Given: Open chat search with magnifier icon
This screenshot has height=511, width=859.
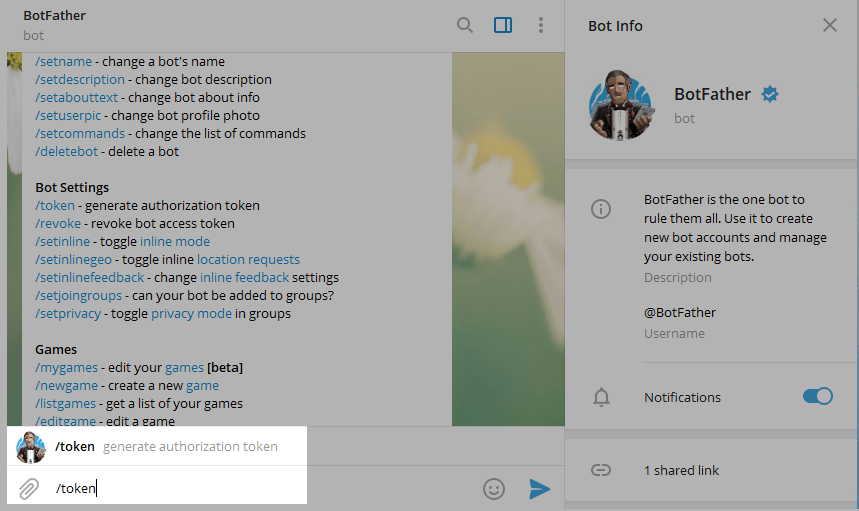Looking at the screenshot, I should tap(465, 25).
